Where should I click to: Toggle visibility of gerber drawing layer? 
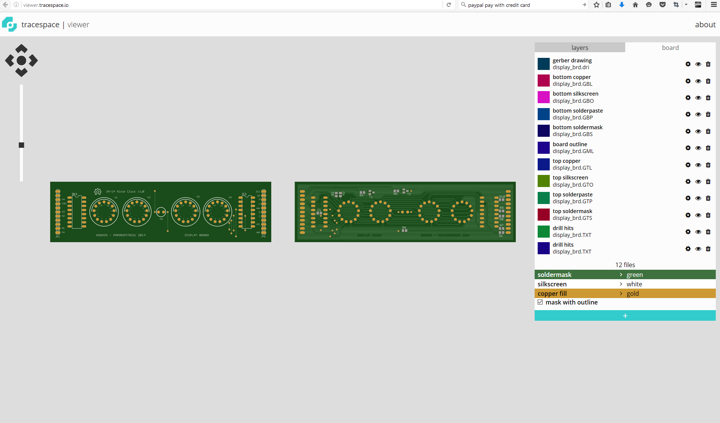[698, 64]
